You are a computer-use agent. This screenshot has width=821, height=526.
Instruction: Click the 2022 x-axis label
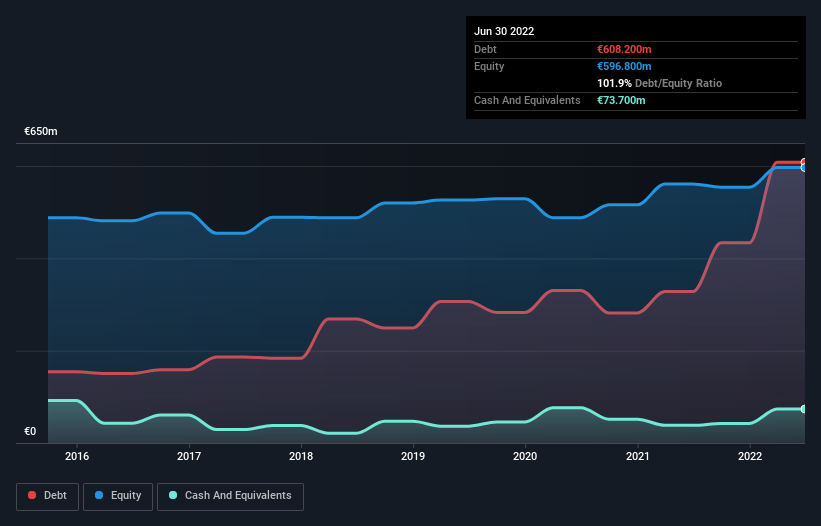750,456
